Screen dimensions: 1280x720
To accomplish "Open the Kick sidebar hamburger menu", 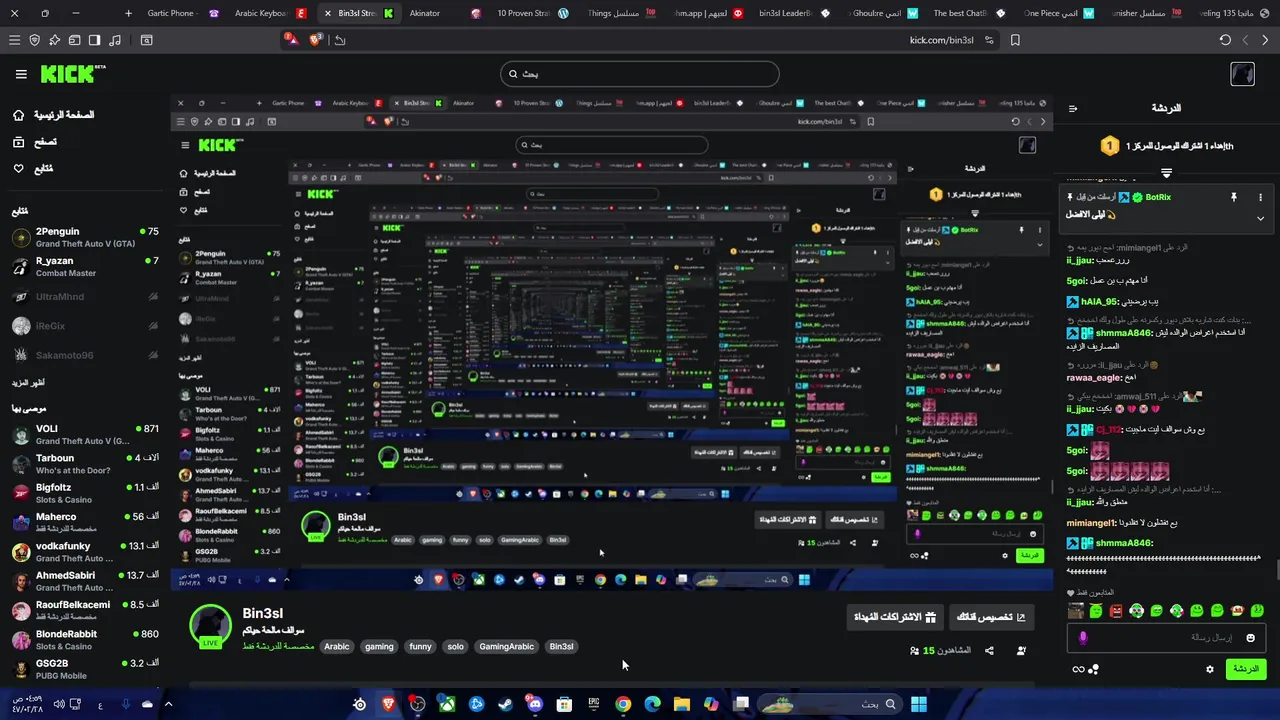I will pos(21,74).
